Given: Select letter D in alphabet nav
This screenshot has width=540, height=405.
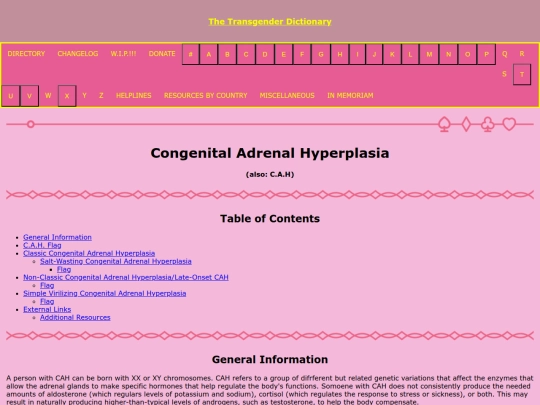Looking at the screenshot, I should (265, 54).
